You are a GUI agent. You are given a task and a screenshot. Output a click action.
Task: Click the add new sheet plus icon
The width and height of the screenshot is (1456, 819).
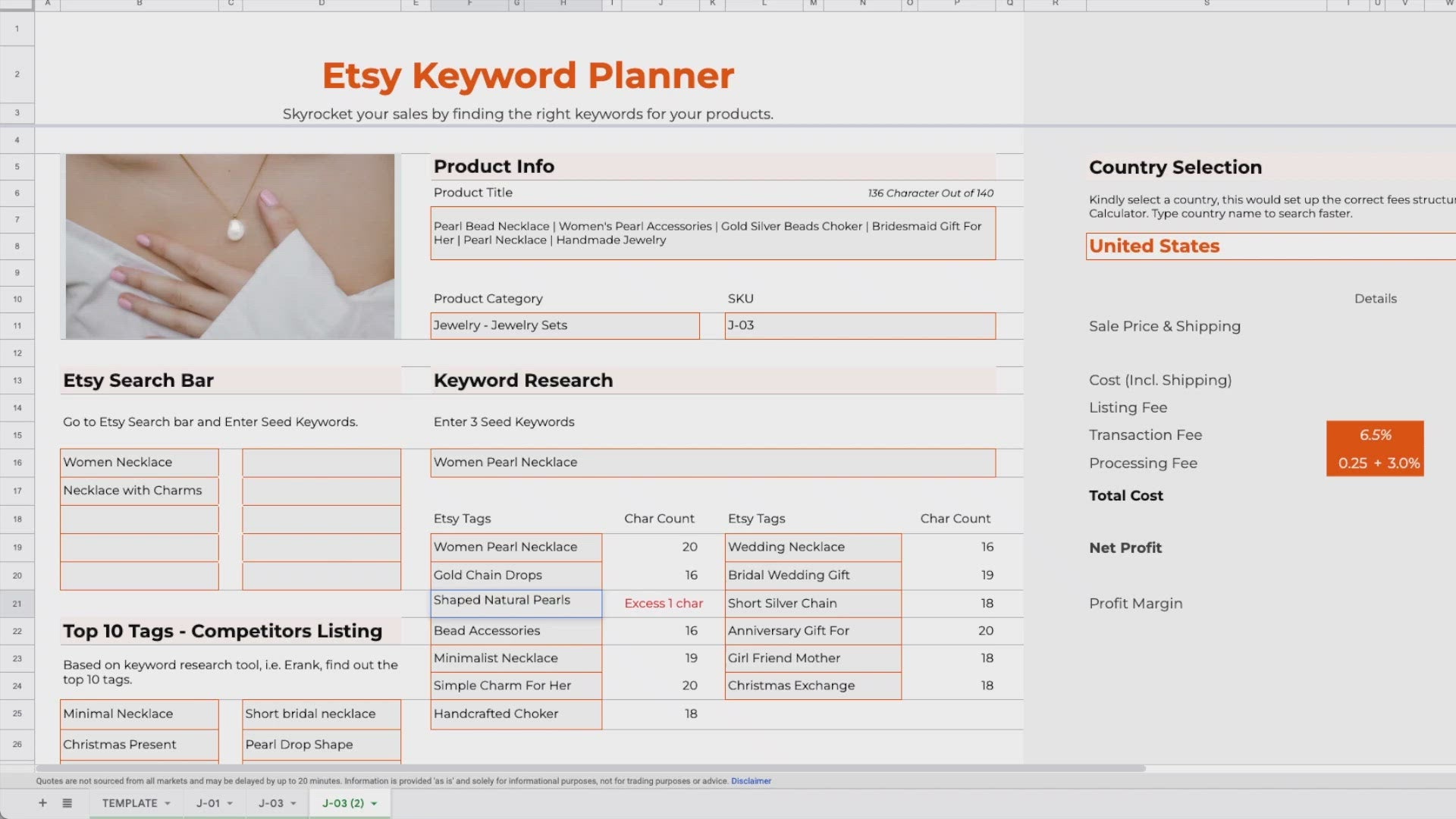(42, 803)
